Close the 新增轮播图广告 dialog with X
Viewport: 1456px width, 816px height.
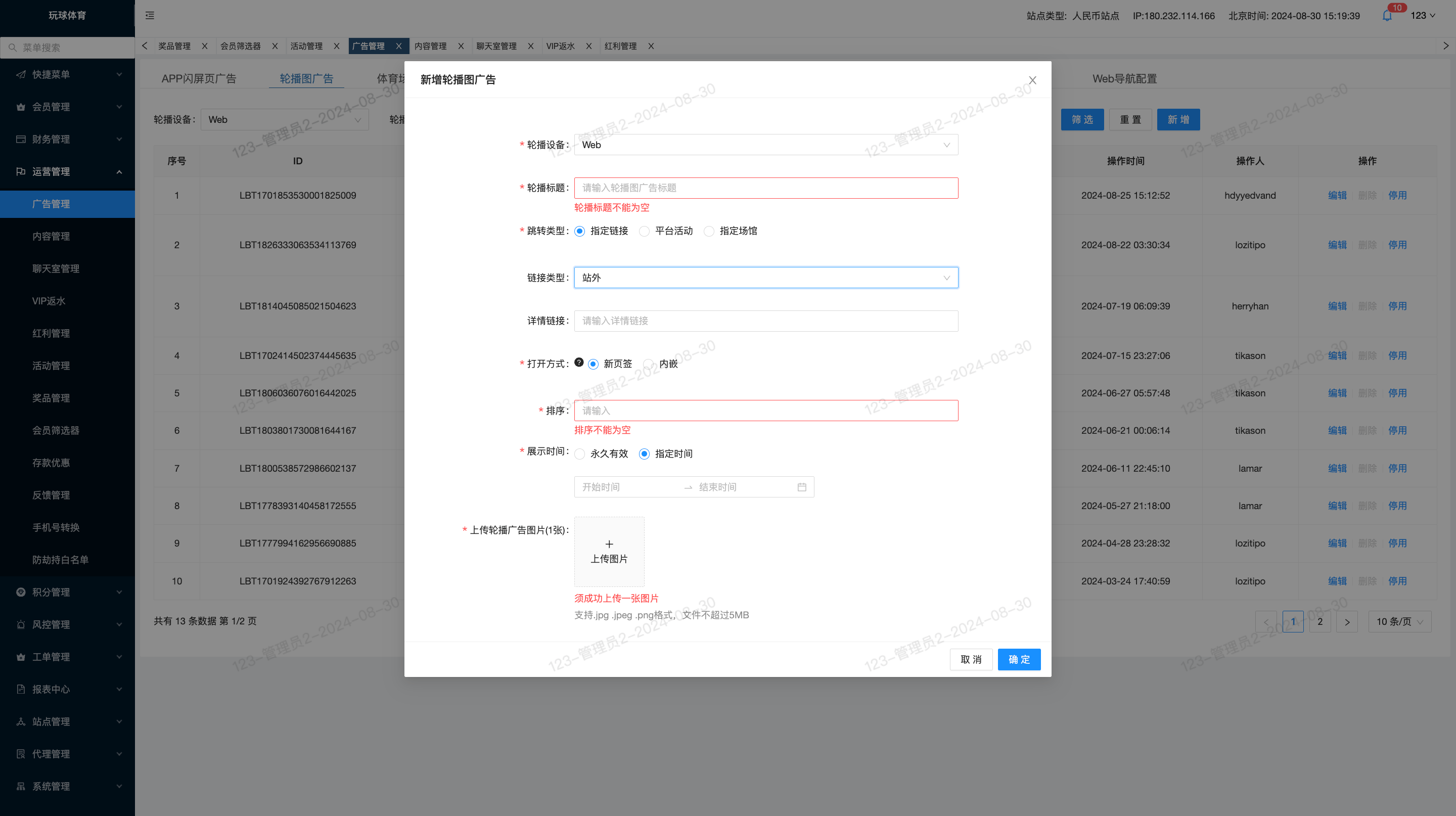(1032, 80)
